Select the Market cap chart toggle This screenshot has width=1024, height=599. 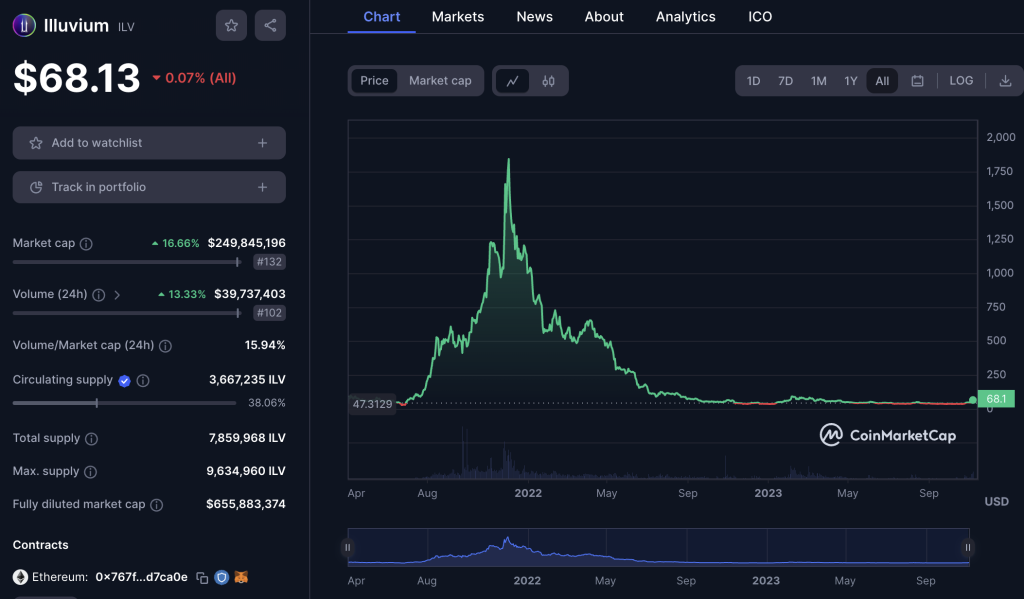[440, 81]
